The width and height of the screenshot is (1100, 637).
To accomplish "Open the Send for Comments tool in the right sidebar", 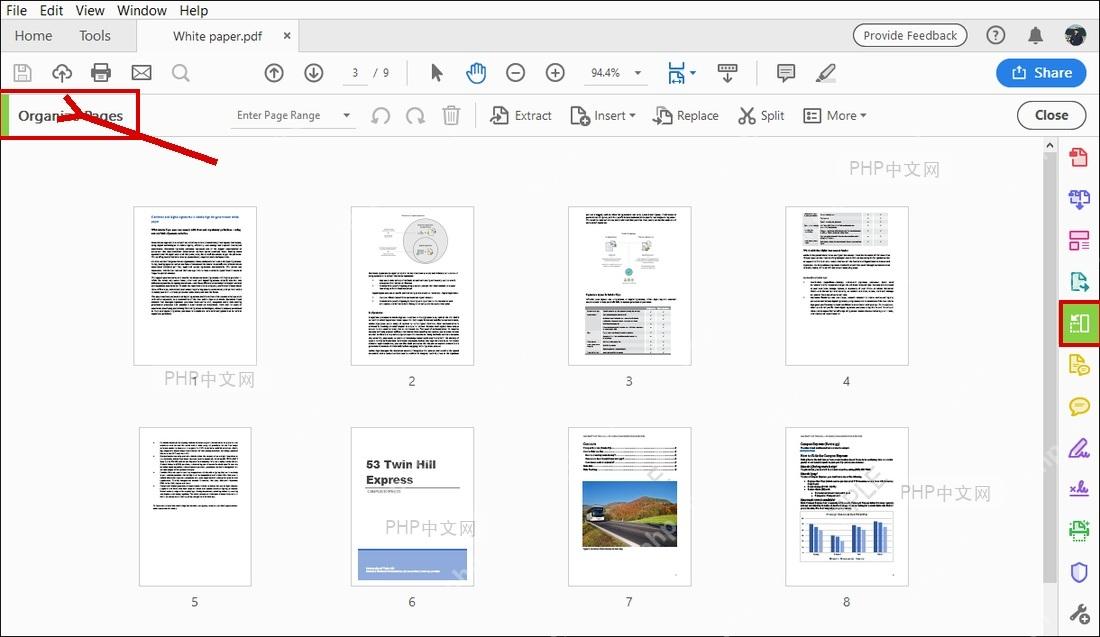I will pos(1079,366).
